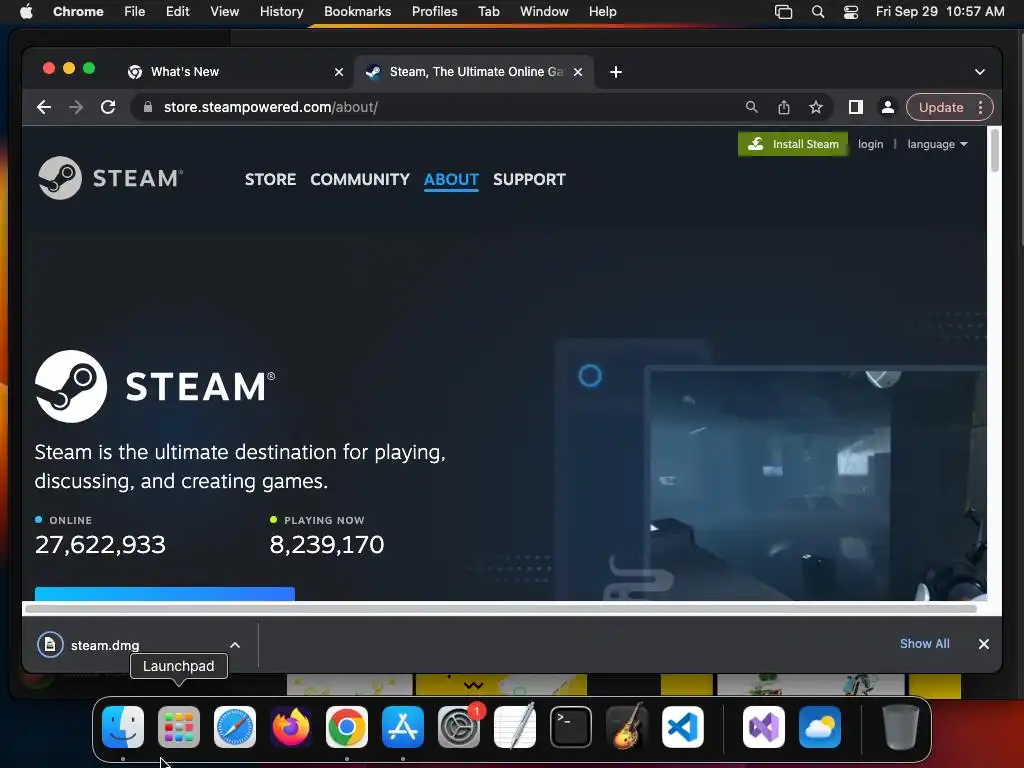Click the login link
1024x768 pixels.
coord(870,144)
